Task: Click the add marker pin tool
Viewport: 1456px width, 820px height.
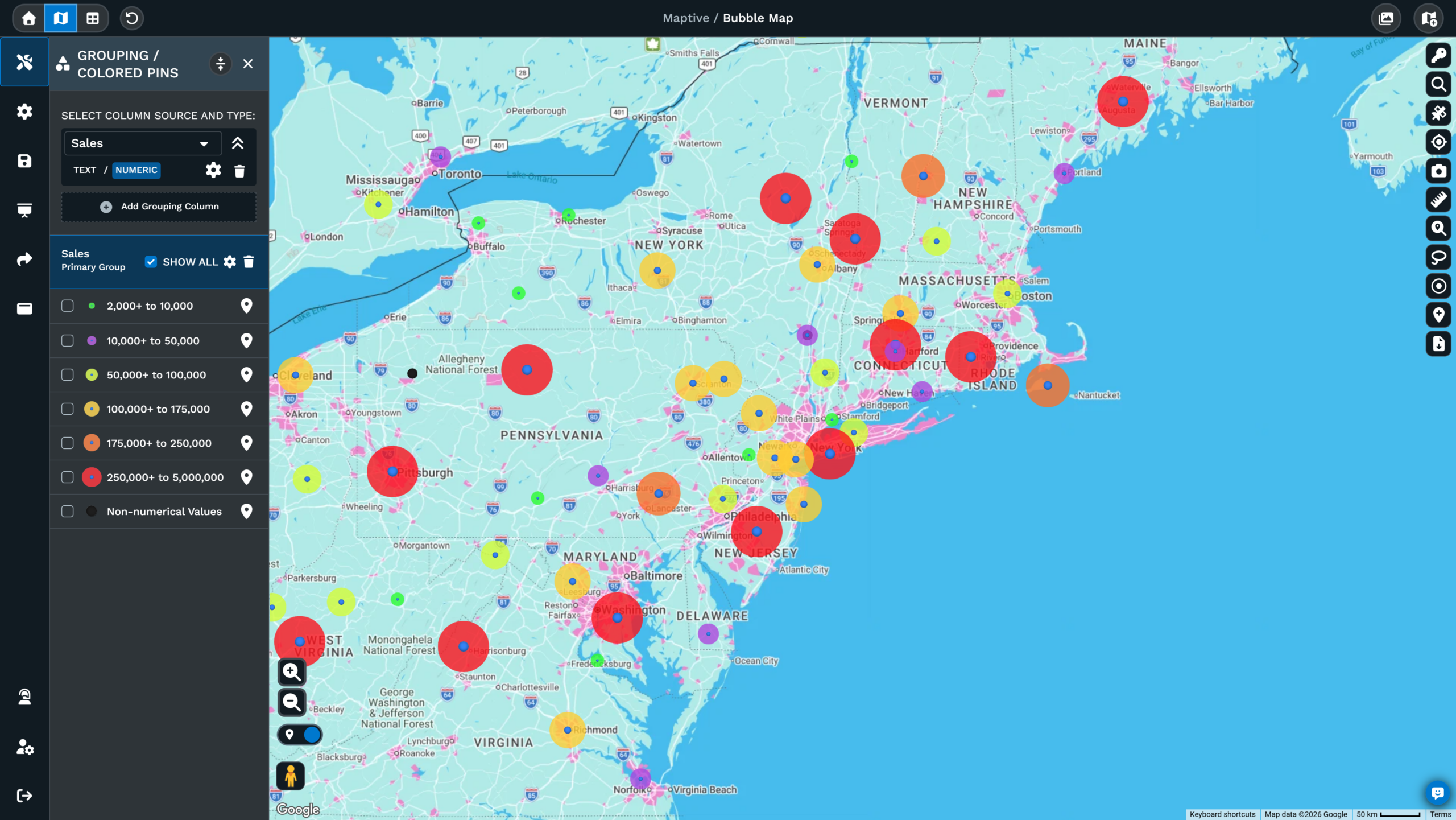Action: tap(1439, 315)
